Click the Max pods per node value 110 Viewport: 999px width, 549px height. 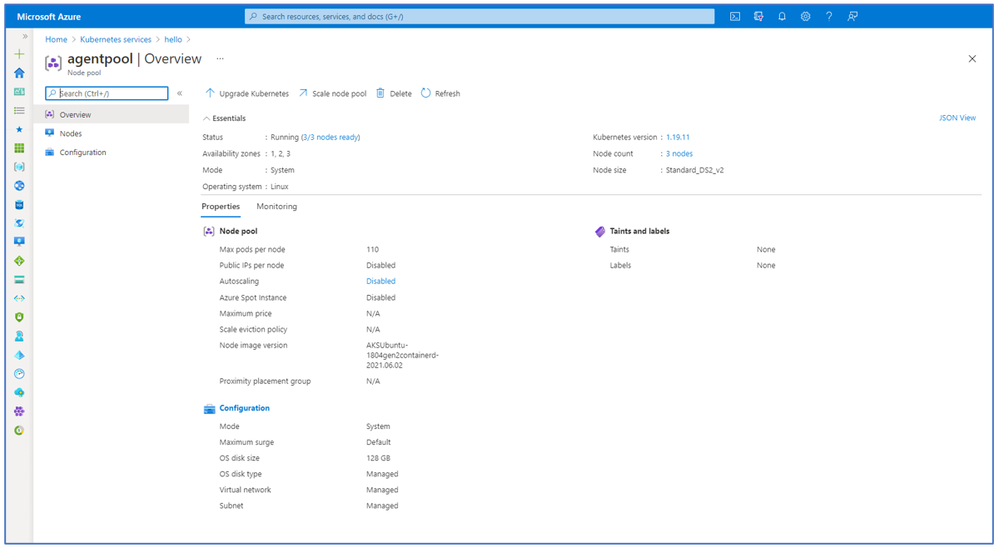point(372,250)
